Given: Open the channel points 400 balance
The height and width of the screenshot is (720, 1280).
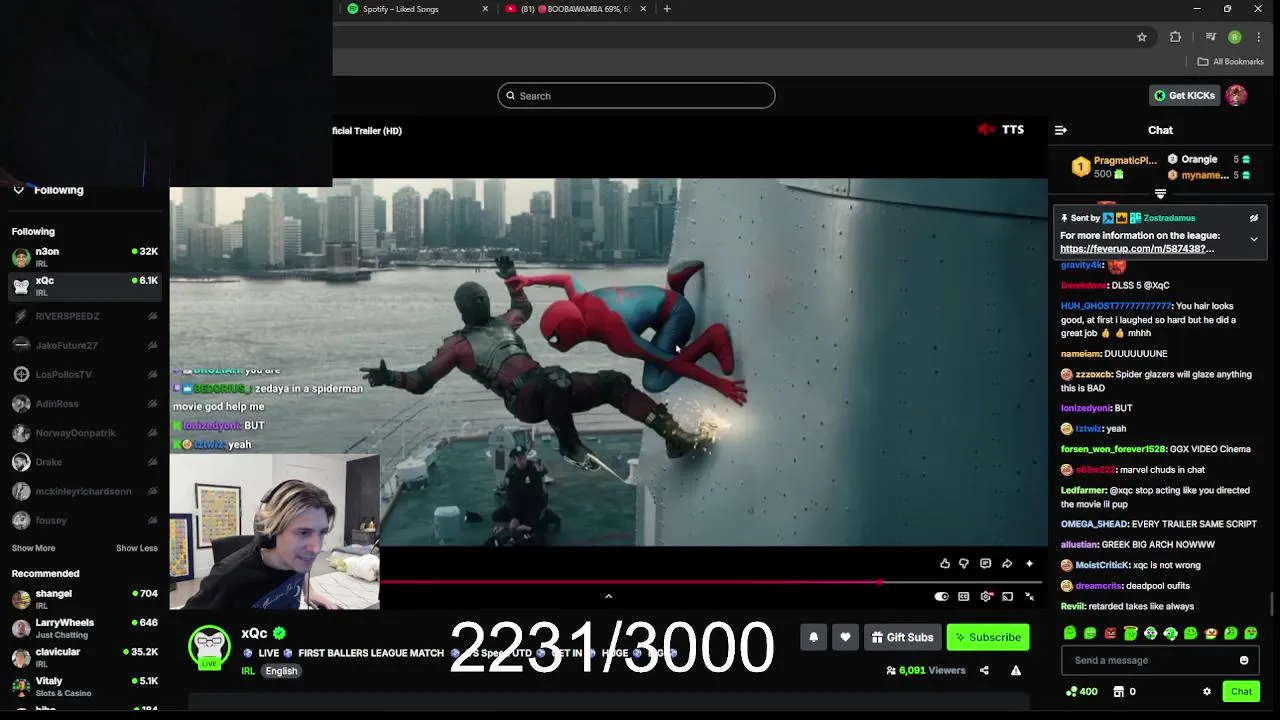Looking at the screenshot, I should coord(1082,691).
